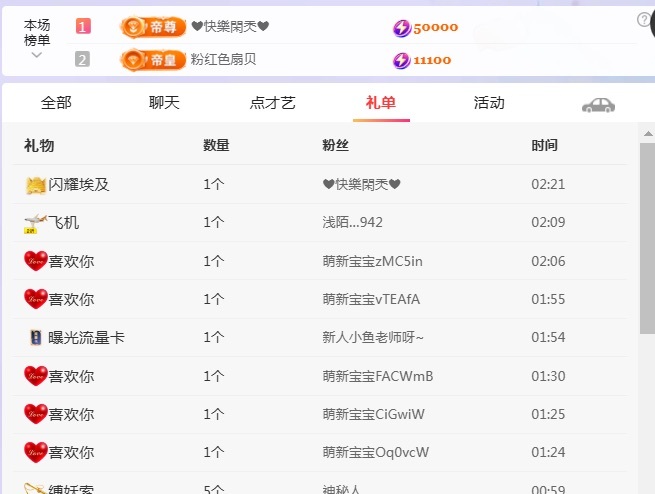This screenshot has height=494, width=655.
Task: Select the 曝光流量卡 gift name
Action: click(86, 337)
